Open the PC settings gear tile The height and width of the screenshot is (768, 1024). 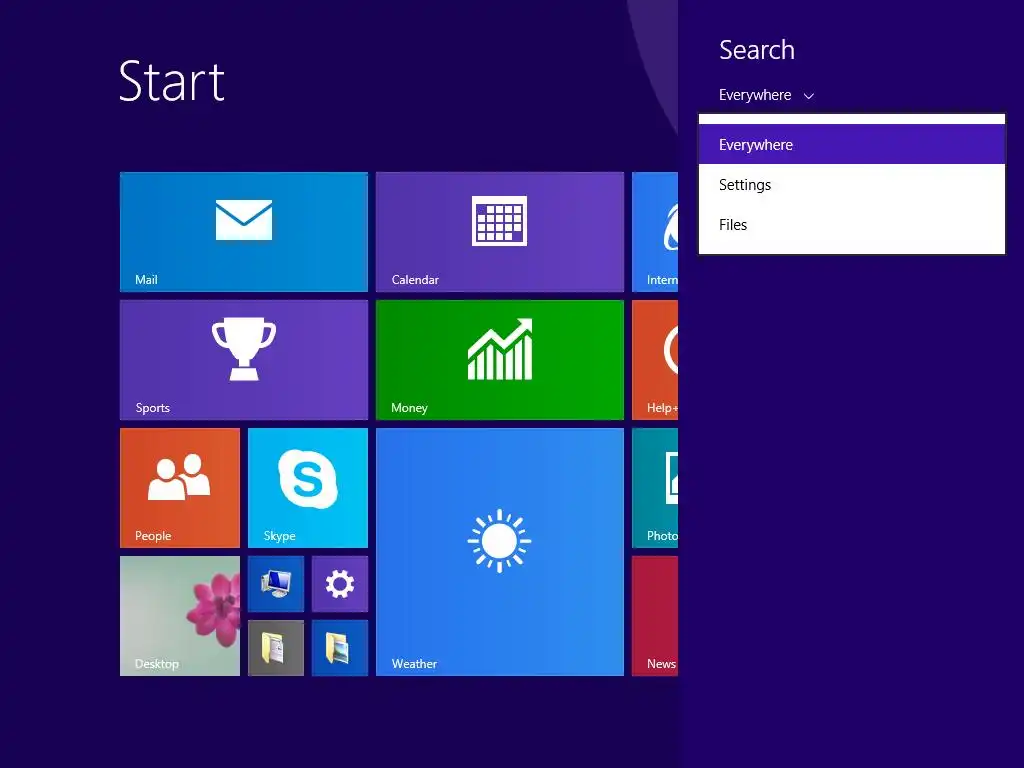coord(340,584)
